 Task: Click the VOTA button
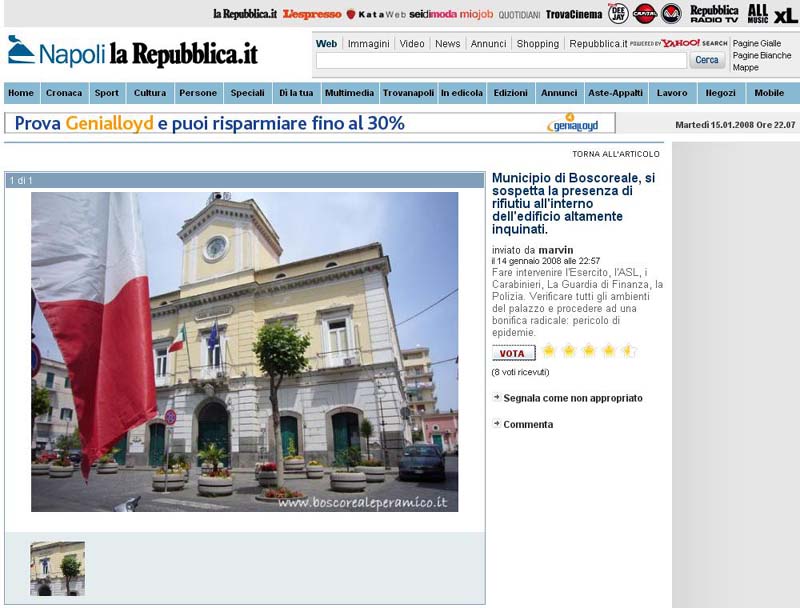(x=513, y=353)
